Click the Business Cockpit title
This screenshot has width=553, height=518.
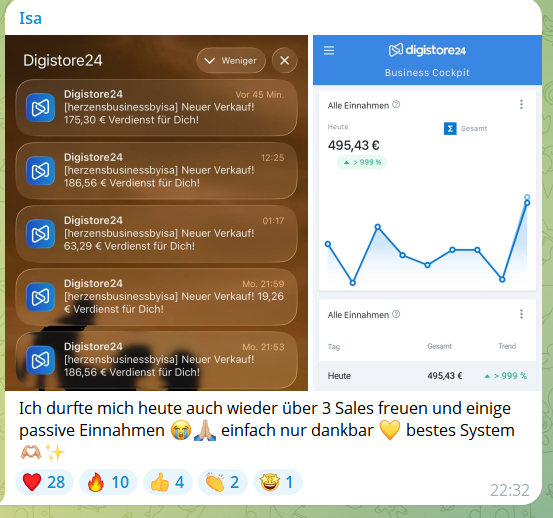click(427, 73)
